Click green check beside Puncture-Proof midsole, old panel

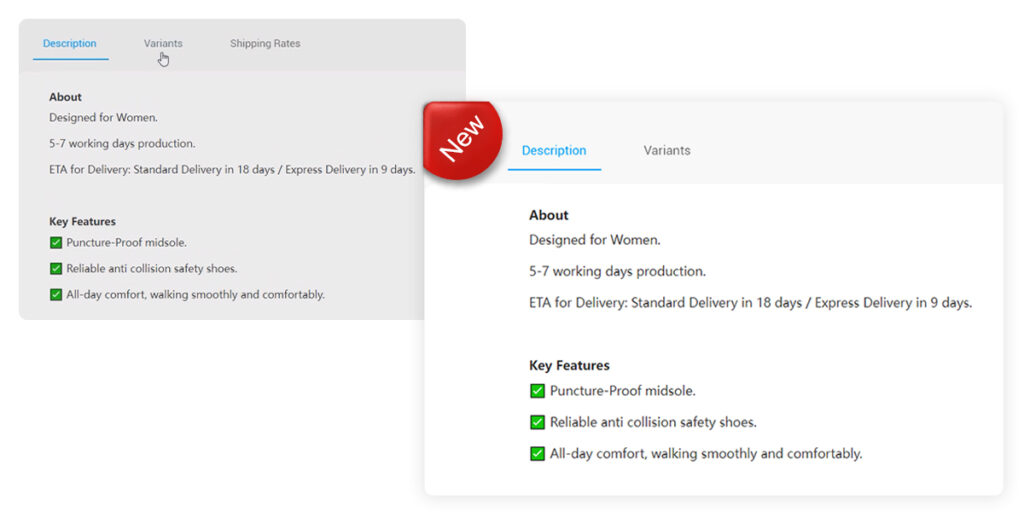[x=56, y=242]
